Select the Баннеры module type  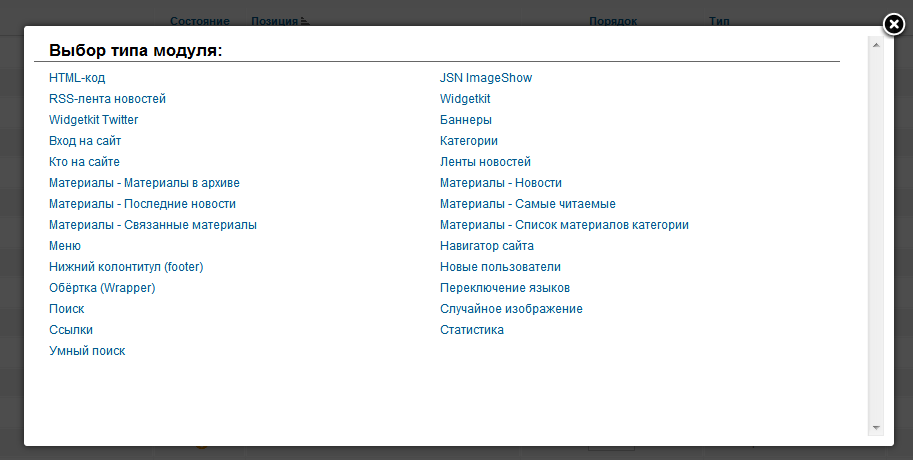coord(465,120)
